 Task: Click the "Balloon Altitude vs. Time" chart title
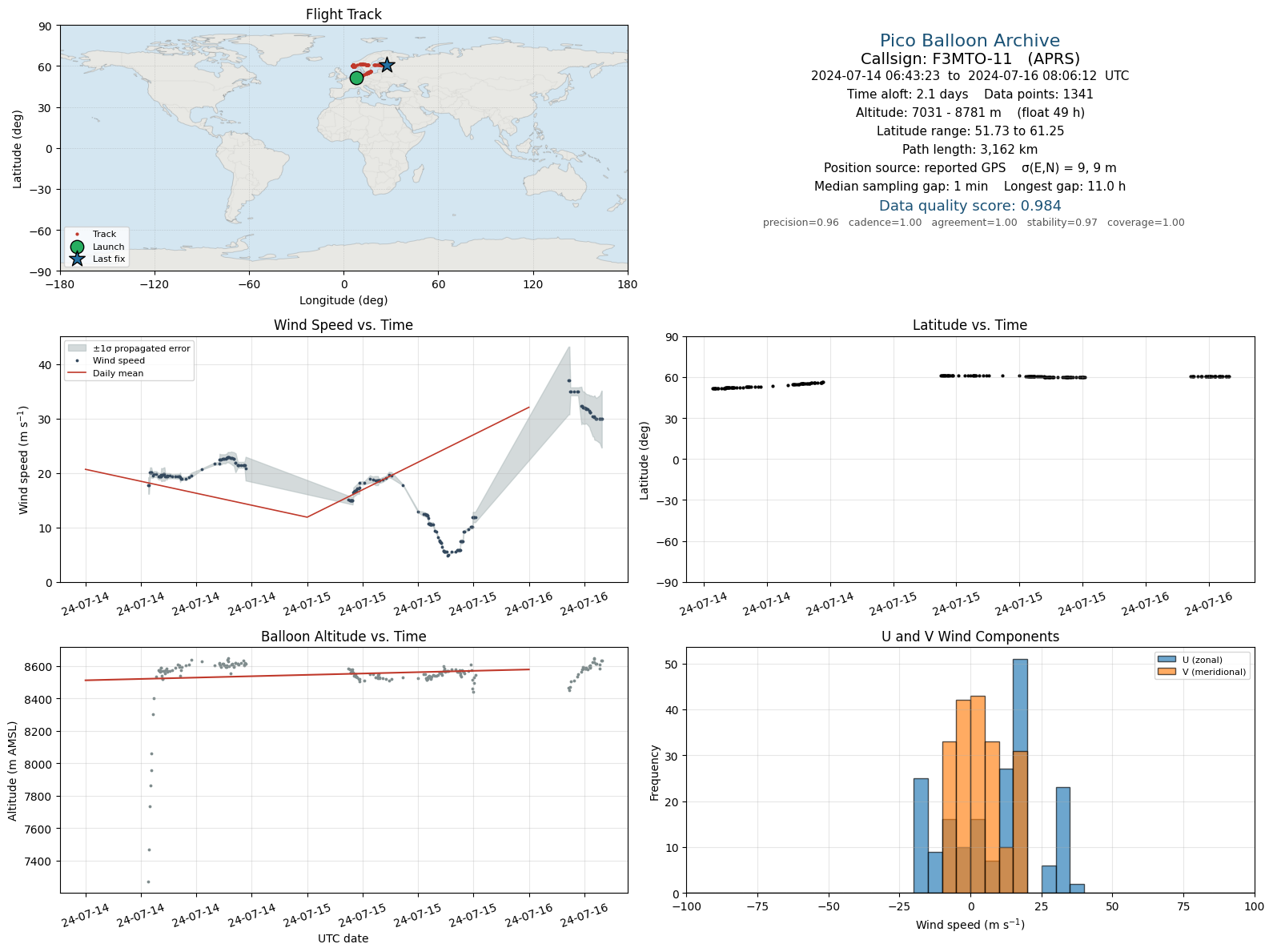tap(343, 637)
